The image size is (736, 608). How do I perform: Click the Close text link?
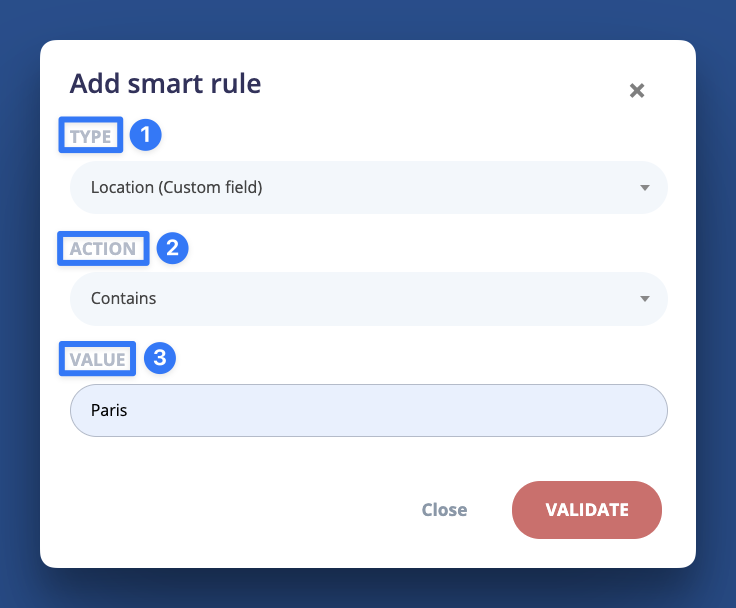coord(444,510)
